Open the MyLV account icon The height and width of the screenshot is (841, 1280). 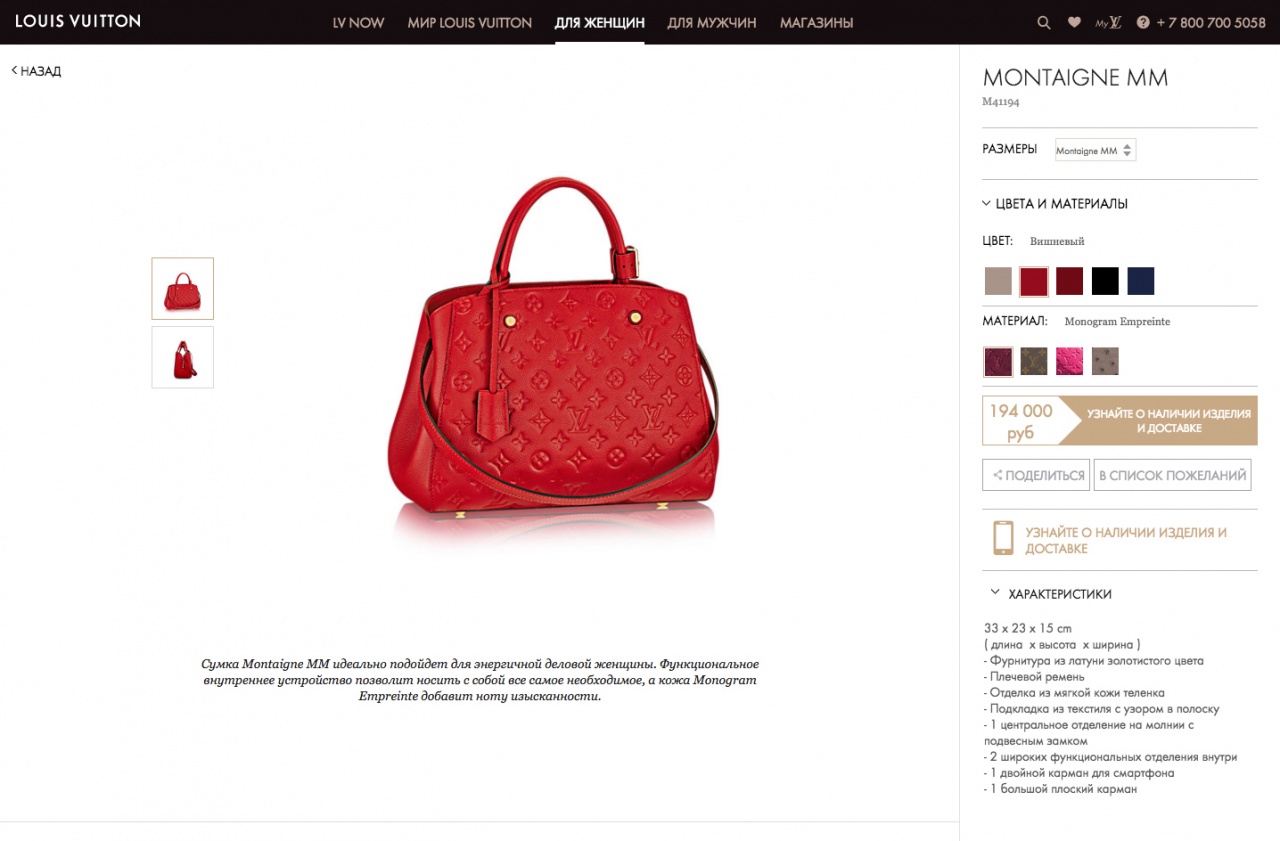tap(1108, 22)
